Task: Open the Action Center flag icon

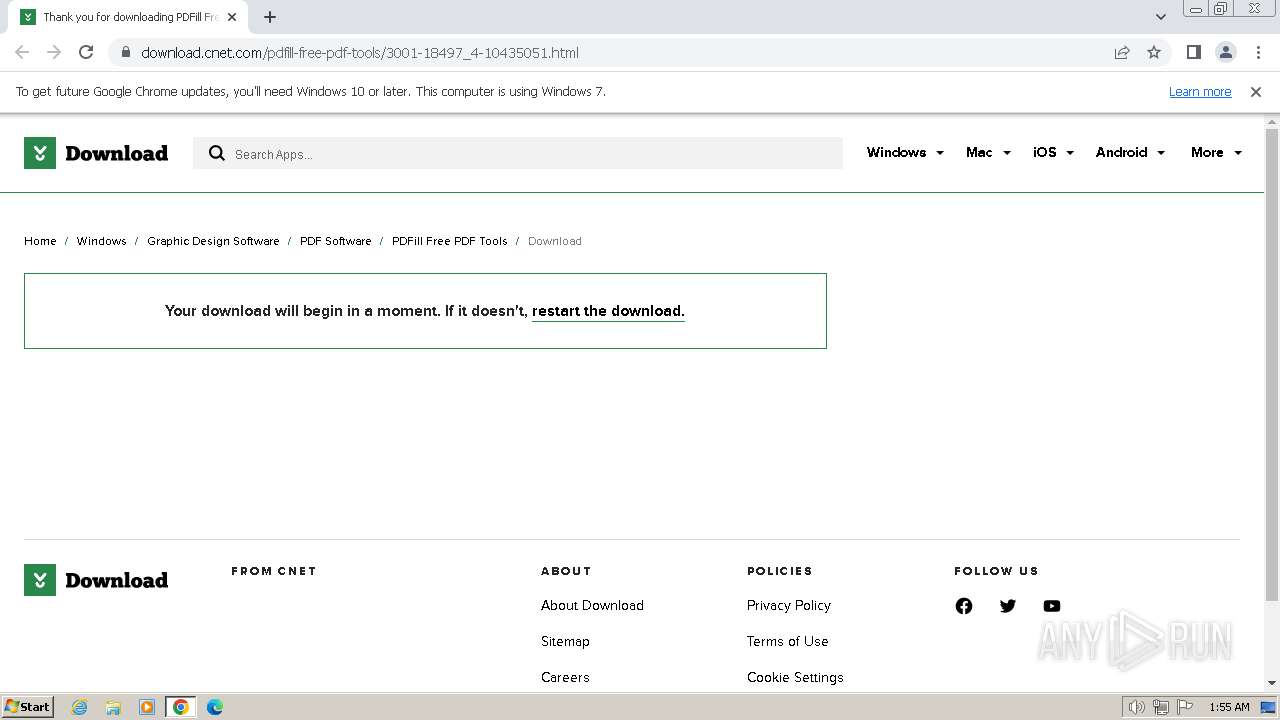Action: tap(1185, 707)
